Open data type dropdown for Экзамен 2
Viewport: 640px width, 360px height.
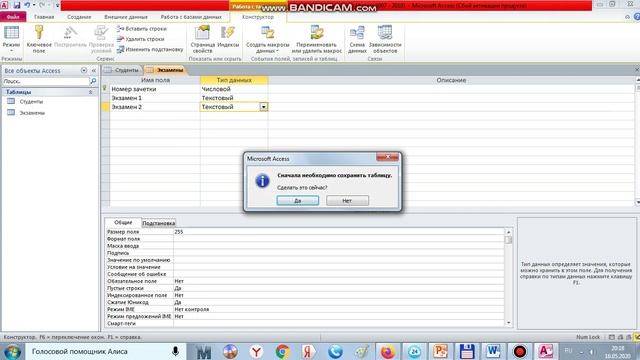pyautogui.click(x=264, y=107)
